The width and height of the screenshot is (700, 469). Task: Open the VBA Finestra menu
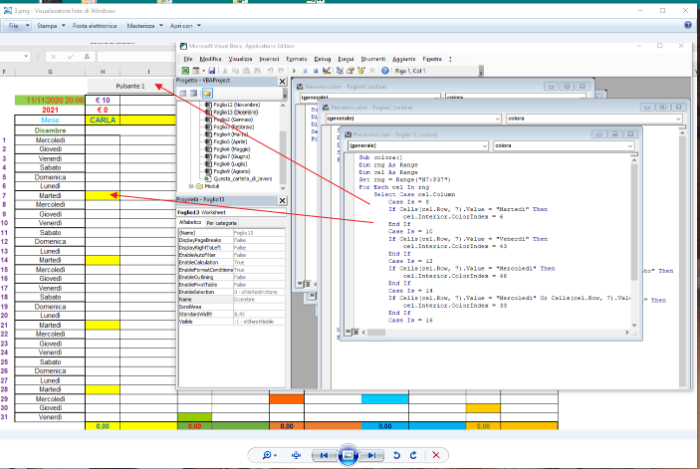pyautogui.click(x=432, y=59)
